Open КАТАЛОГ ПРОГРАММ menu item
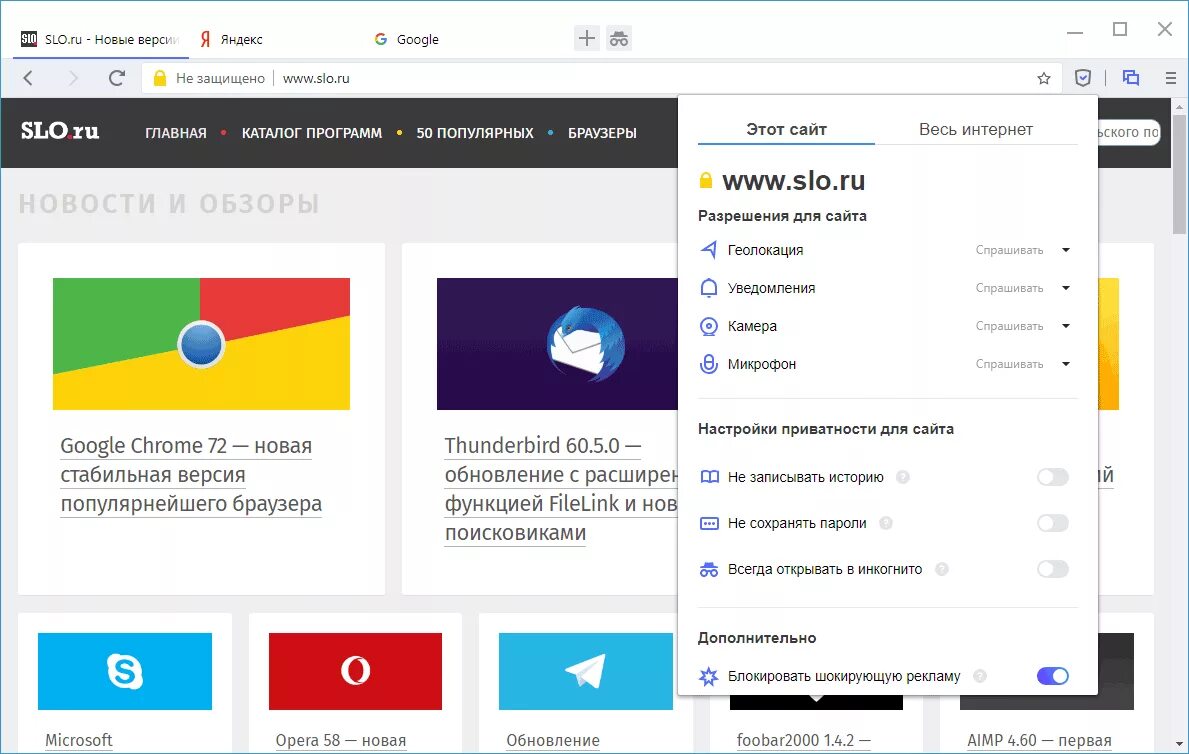 click(312, 133)
